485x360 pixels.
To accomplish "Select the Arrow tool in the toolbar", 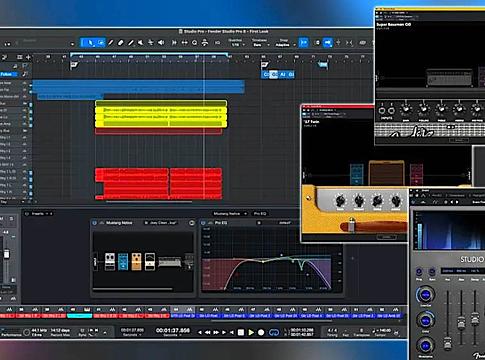I will 89,43.
